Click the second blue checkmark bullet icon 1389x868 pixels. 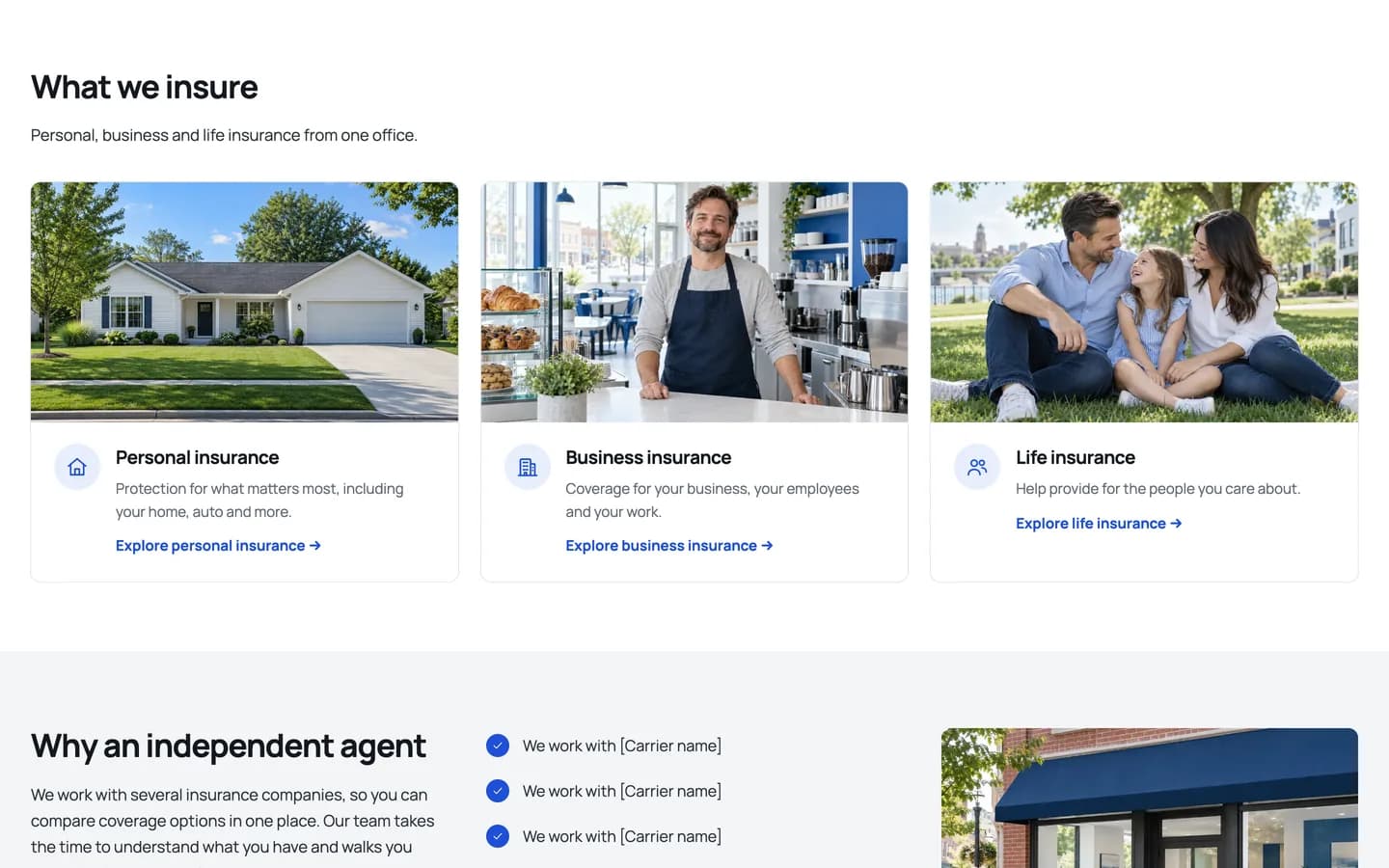pyautogui.click(x=498, y=791)
